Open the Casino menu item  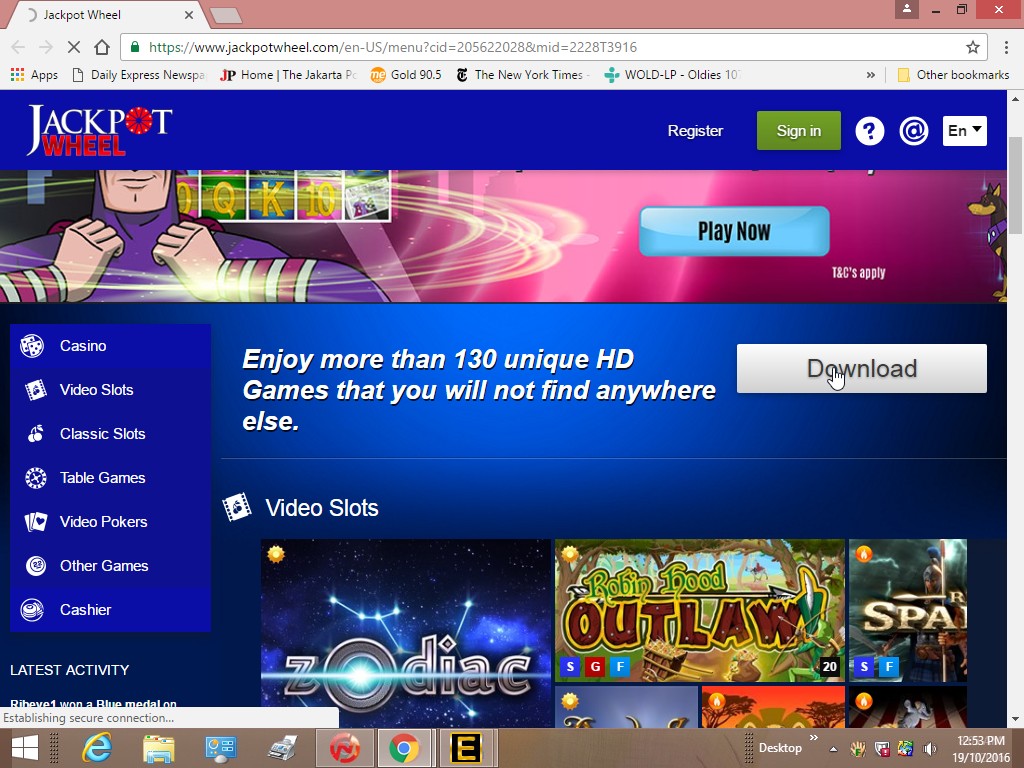tap(110, 346)
